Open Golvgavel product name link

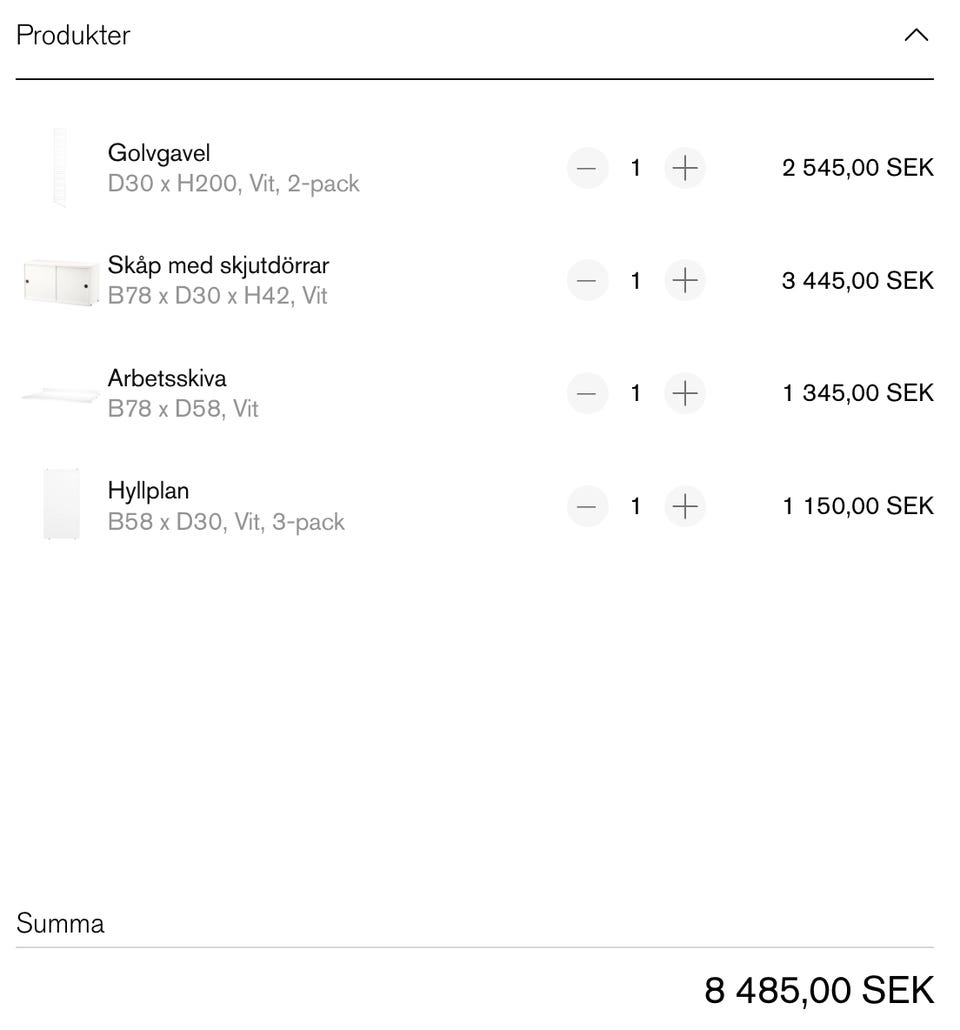click(x=159, y=154)
